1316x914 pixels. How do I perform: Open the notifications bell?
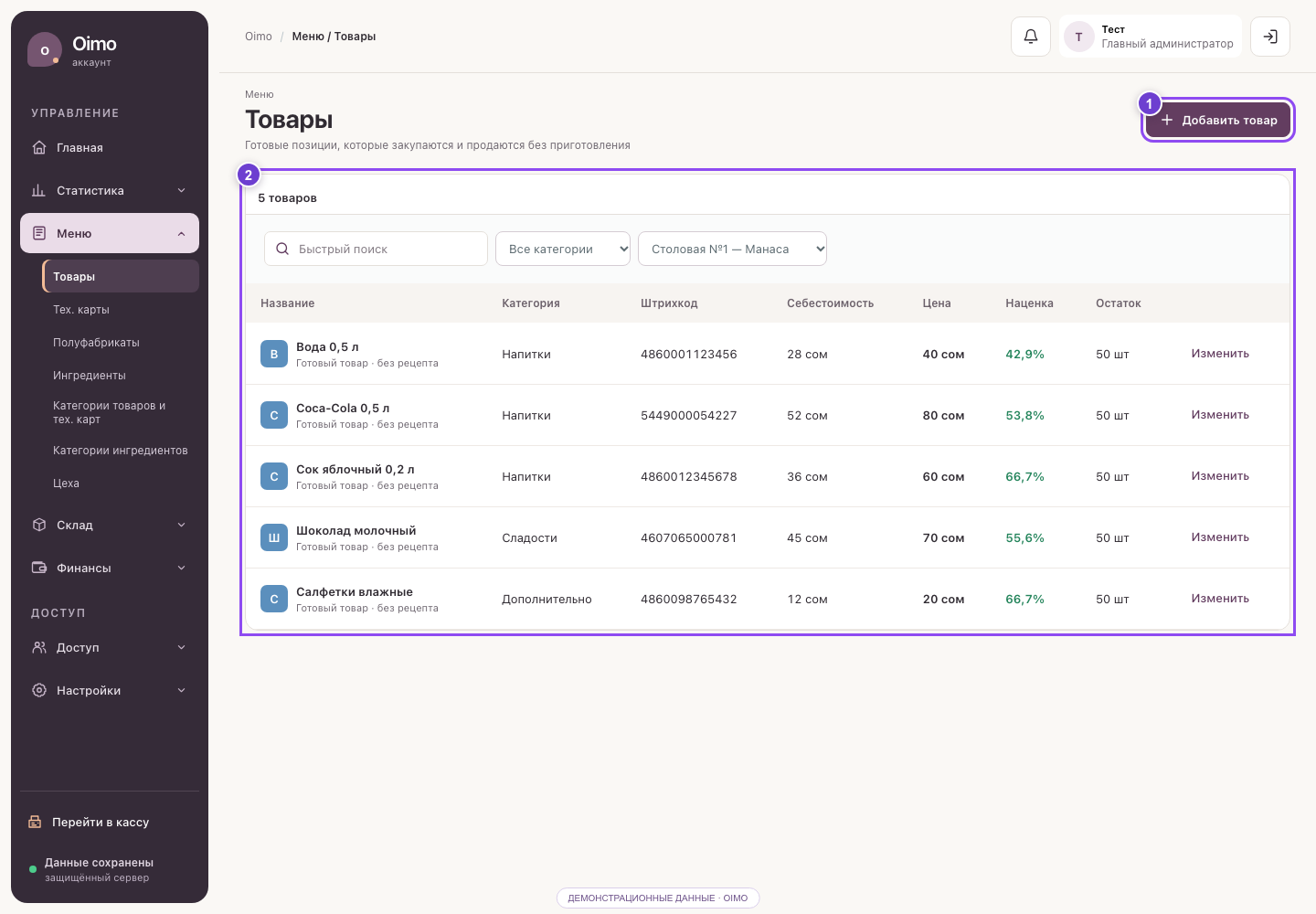pyautogui.click(x=1031, y=37)
